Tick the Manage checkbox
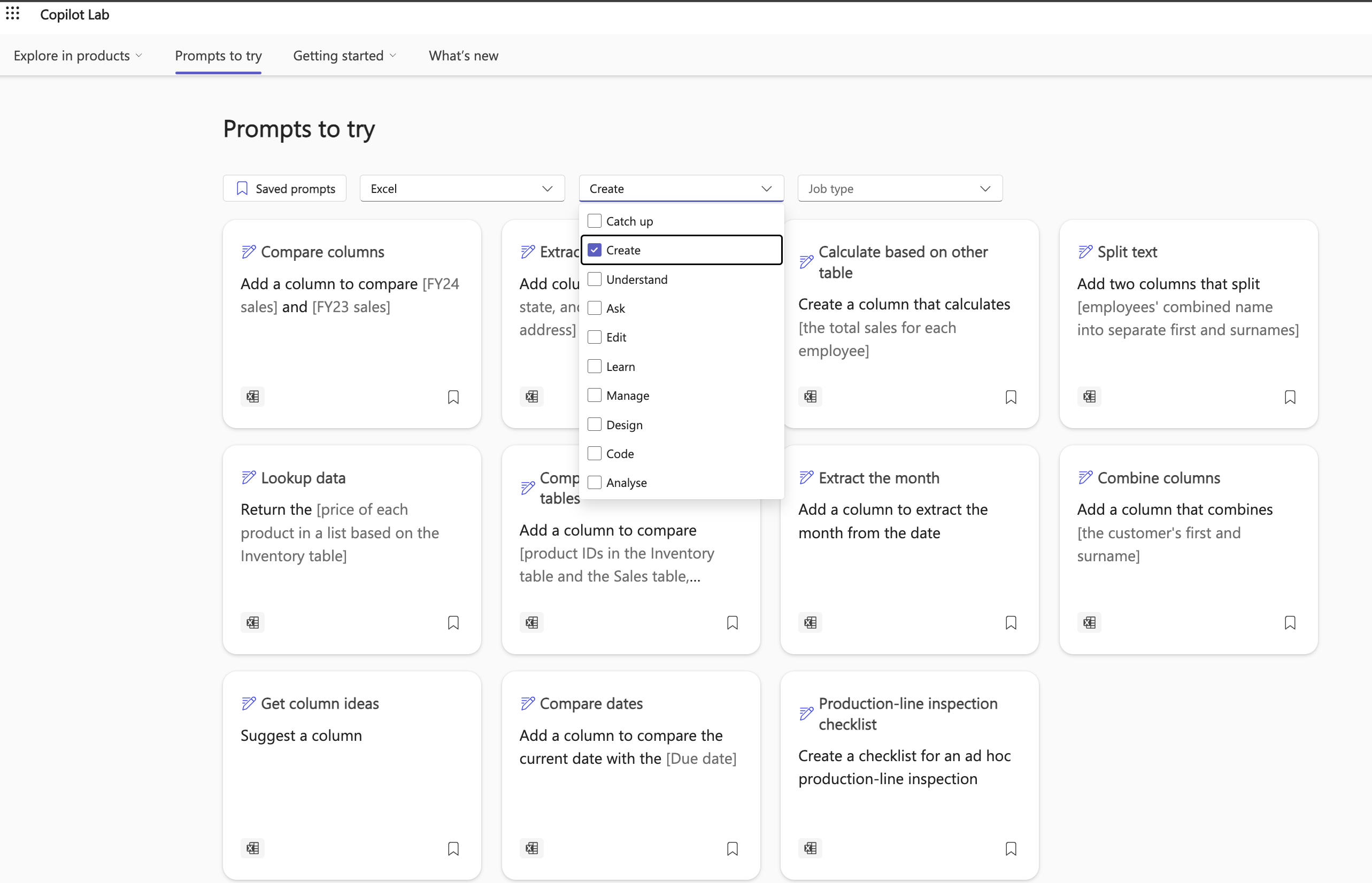1372x883 pixels. click(594, 395)
